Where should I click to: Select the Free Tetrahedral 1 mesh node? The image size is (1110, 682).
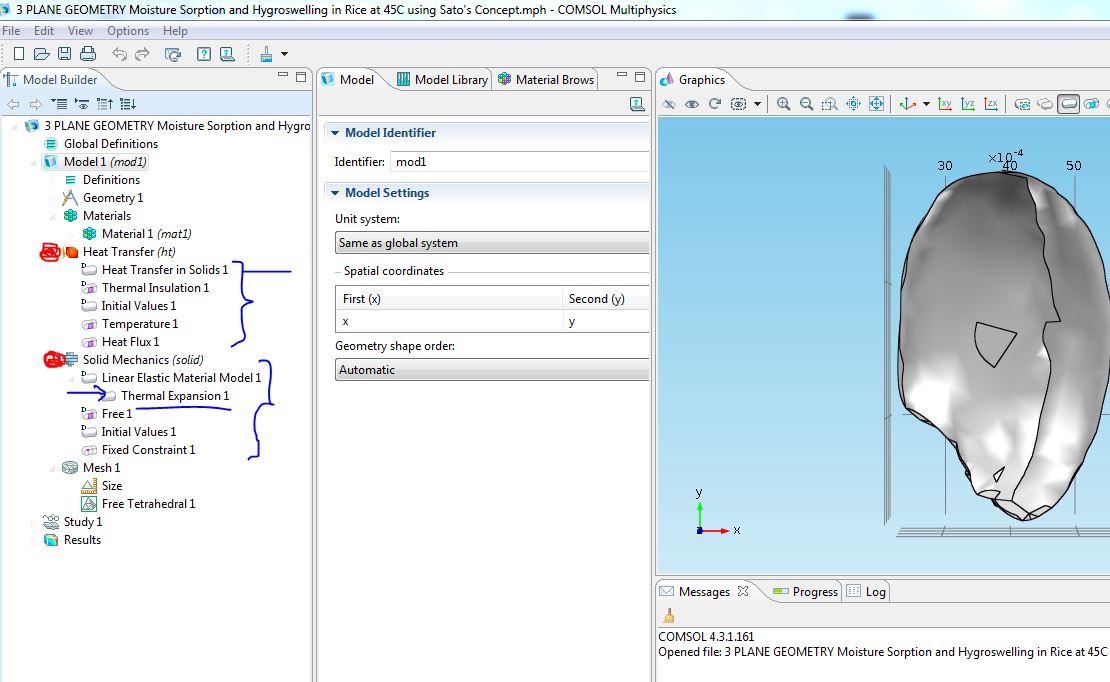(148, 504)
